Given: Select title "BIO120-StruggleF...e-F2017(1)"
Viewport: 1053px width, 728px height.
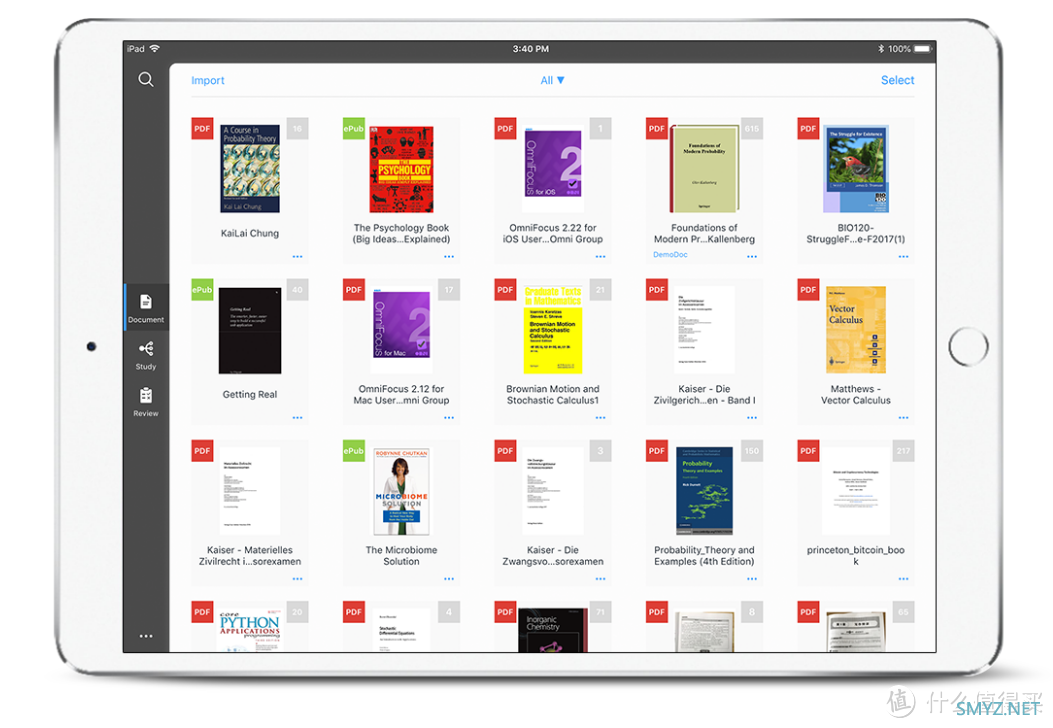Looking at the screenshot, I should point(856,233).
